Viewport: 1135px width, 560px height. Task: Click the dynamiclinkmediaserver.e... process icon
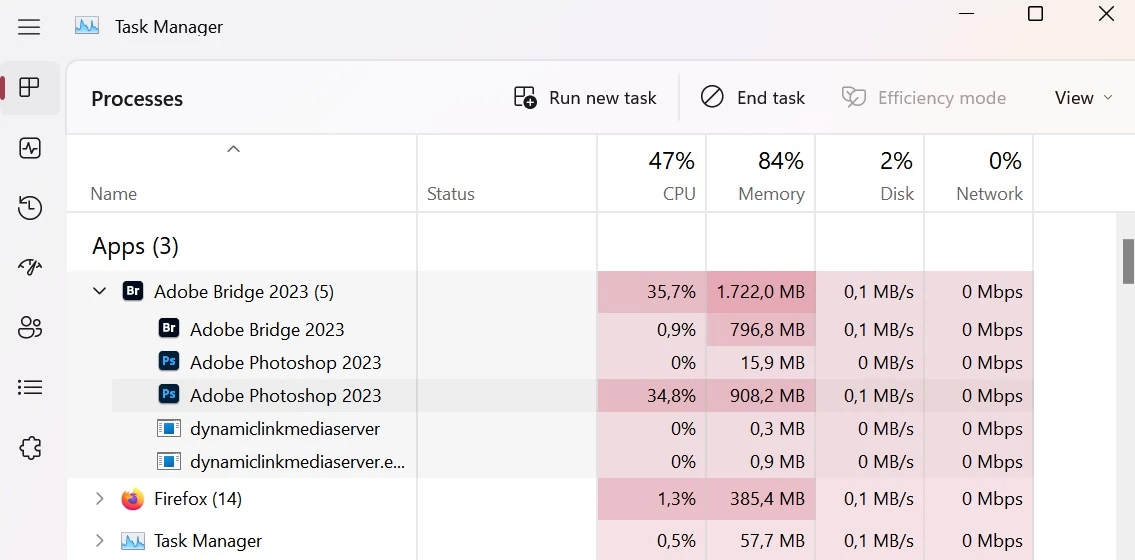169,461
